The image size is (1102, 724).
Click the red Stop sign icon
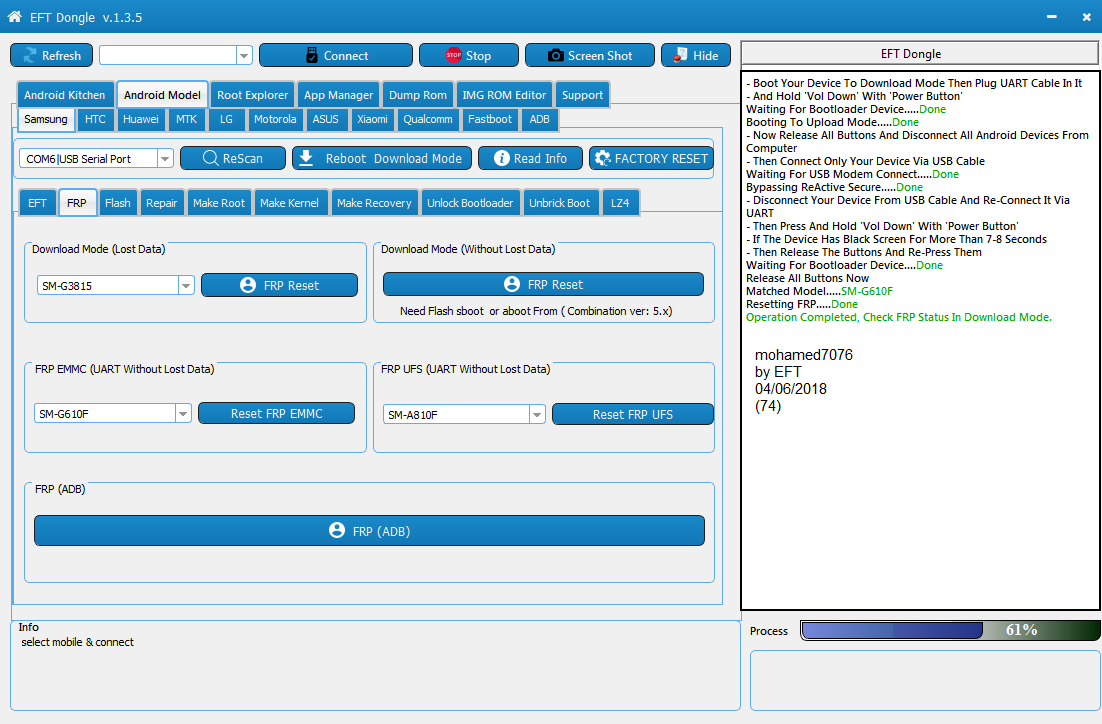pyautogui.click(x=453, y=55)
